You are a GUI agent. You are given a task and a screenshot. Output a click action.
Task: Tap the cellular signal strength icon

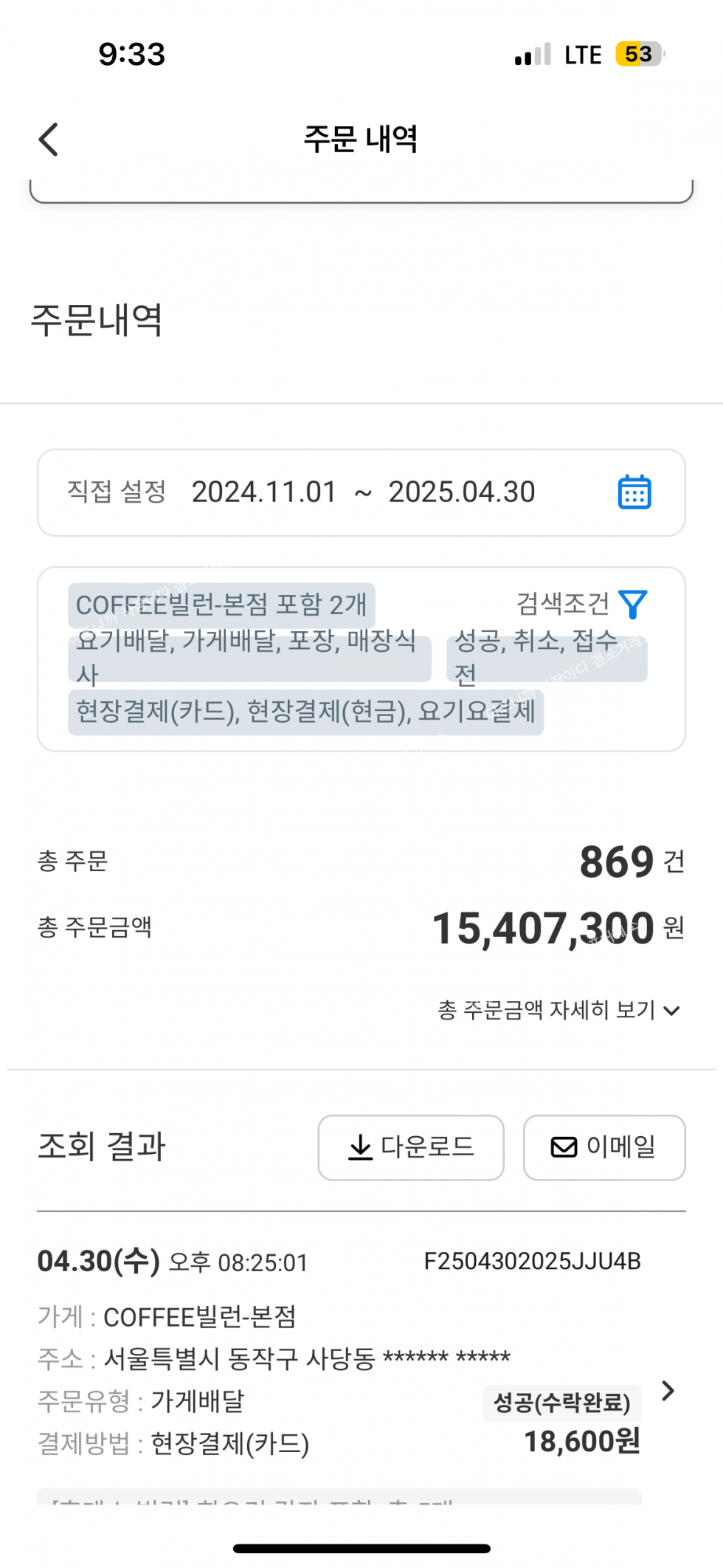533,55
